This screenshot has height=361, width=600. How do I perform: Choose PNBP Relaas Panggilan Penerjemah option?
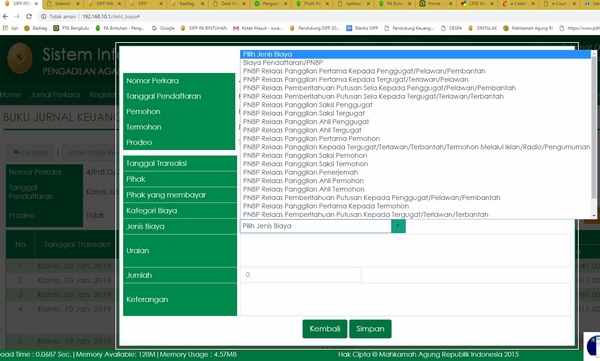416,172
